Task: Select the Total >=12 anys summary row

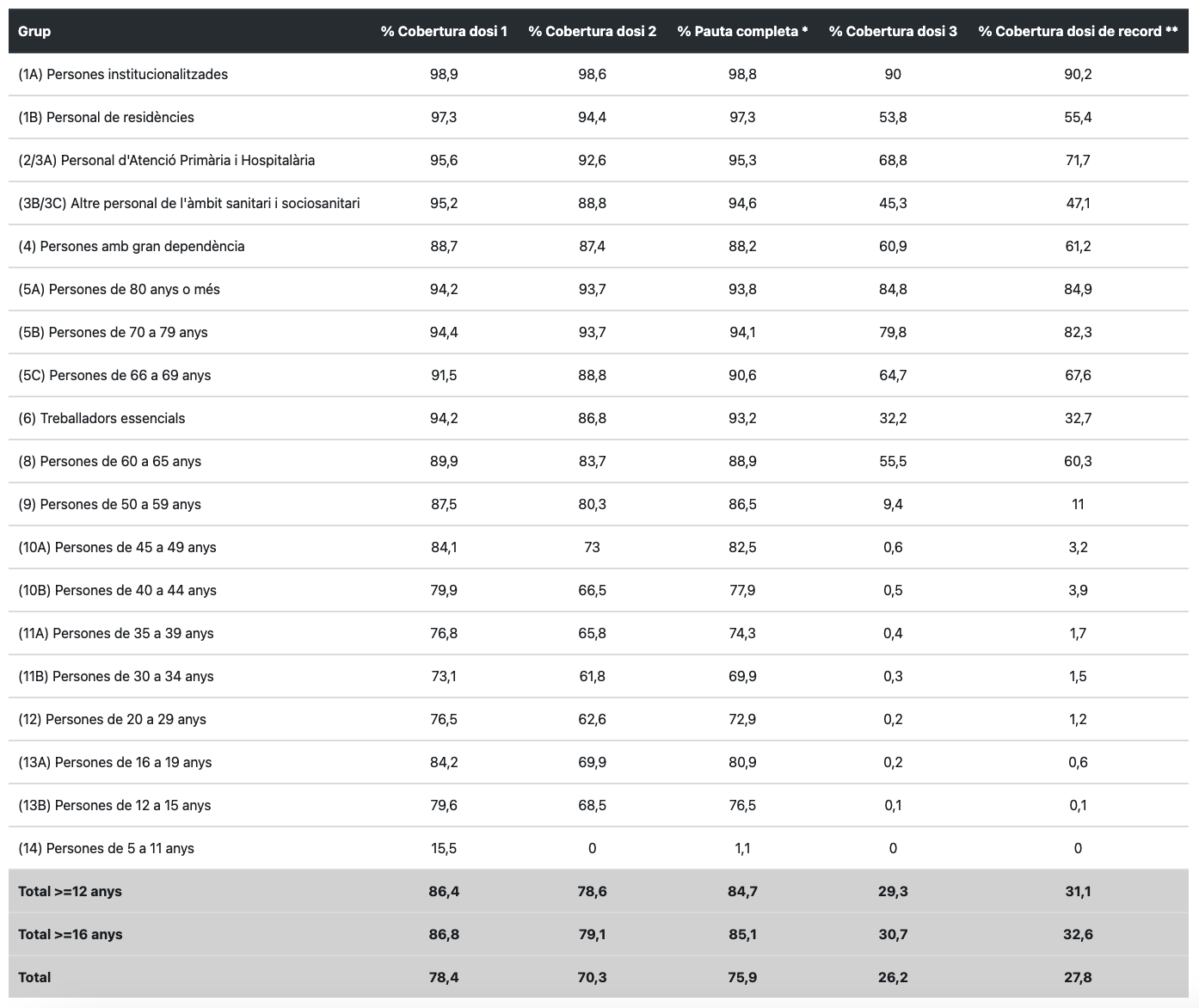Action: point(70,891)
